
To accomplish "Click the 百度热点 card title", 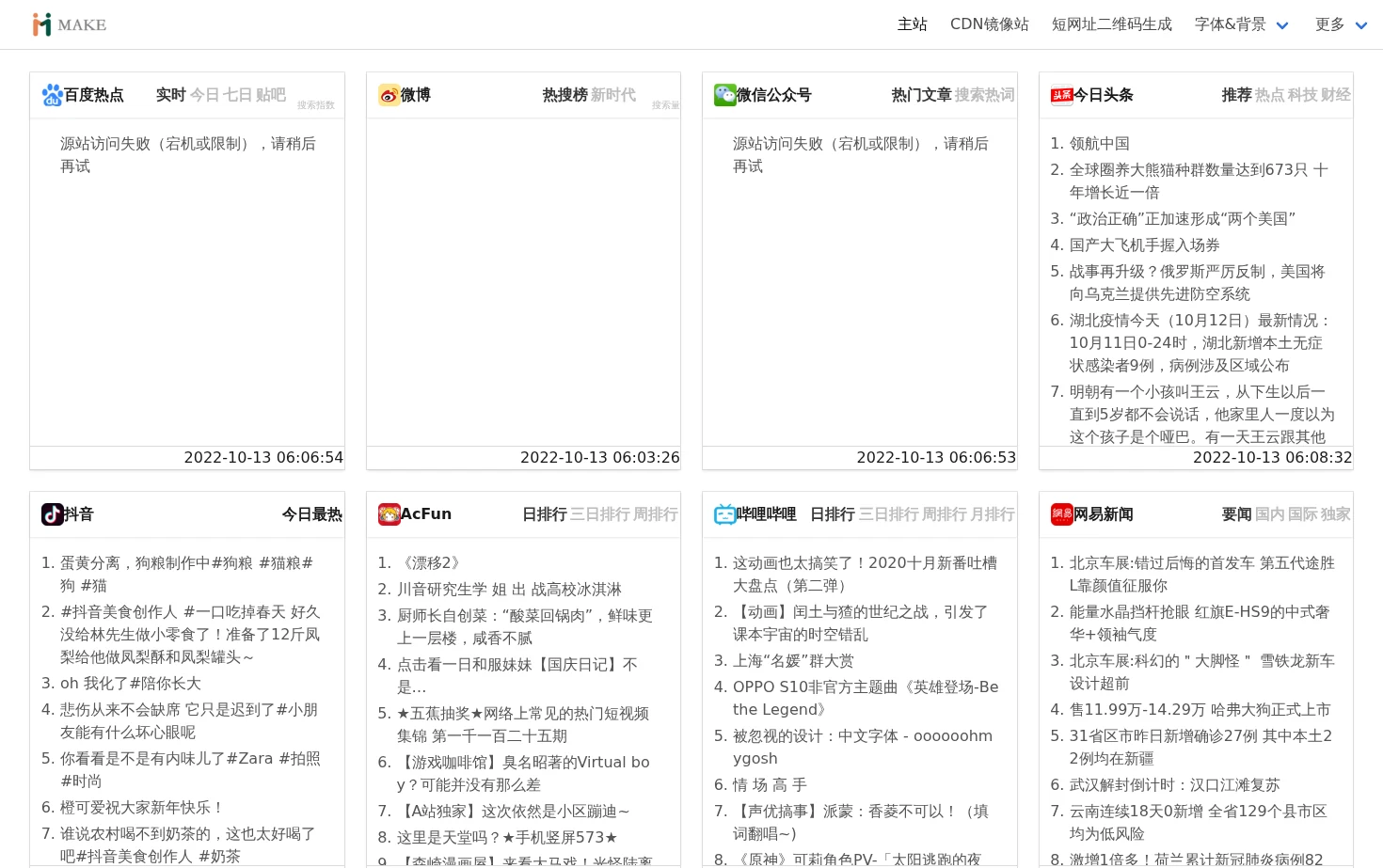I will [x=94, y=95].
